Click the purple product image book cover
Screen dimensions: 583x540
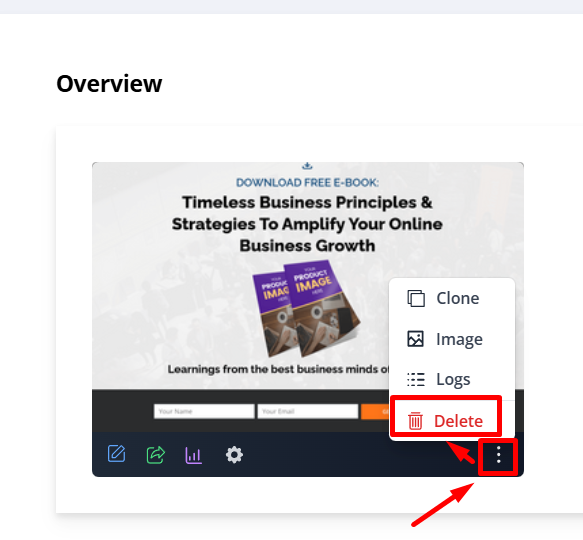point(306,308)
